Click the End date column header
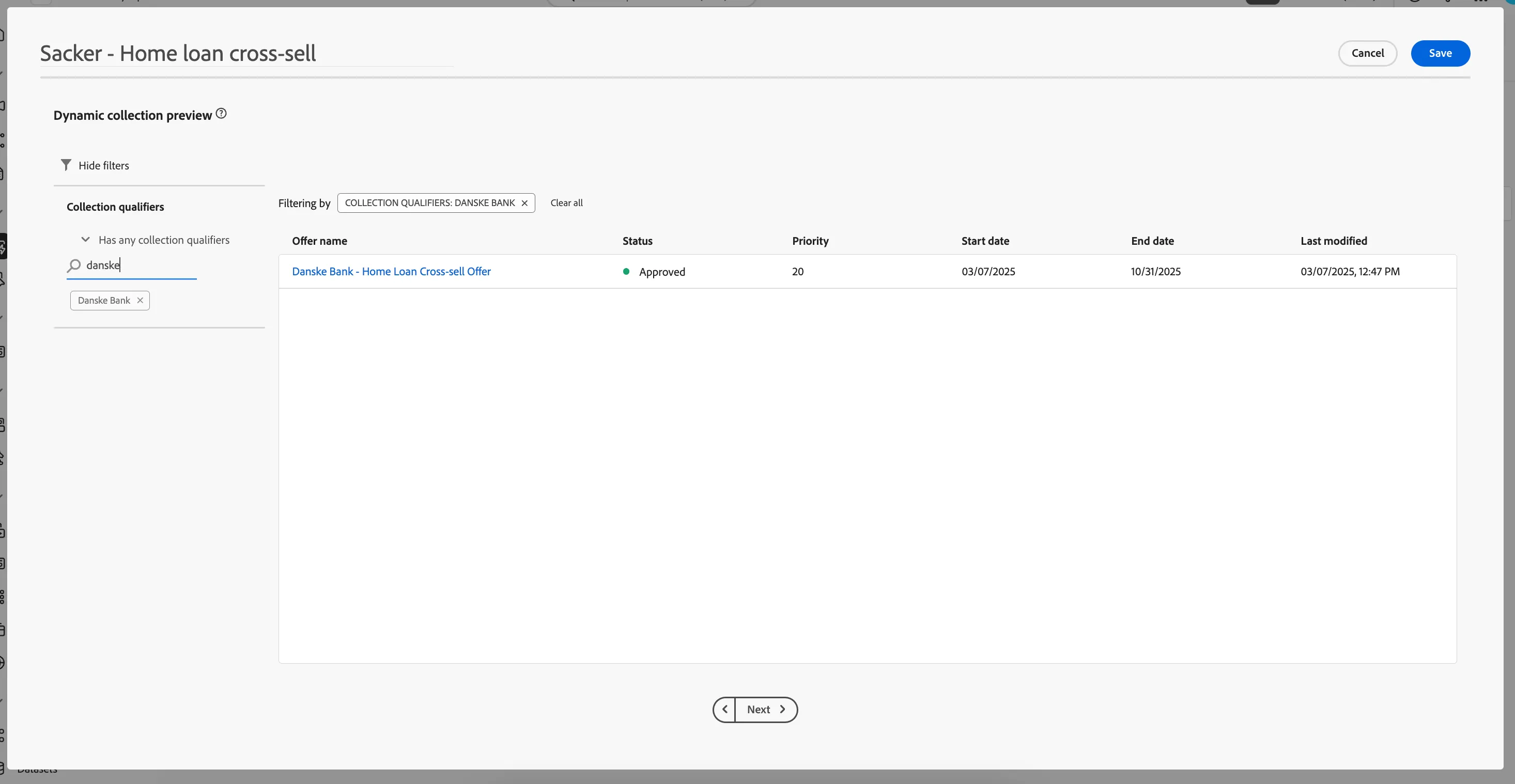The width and height of the screenshot is (1515, 784). pos(1152,241)
